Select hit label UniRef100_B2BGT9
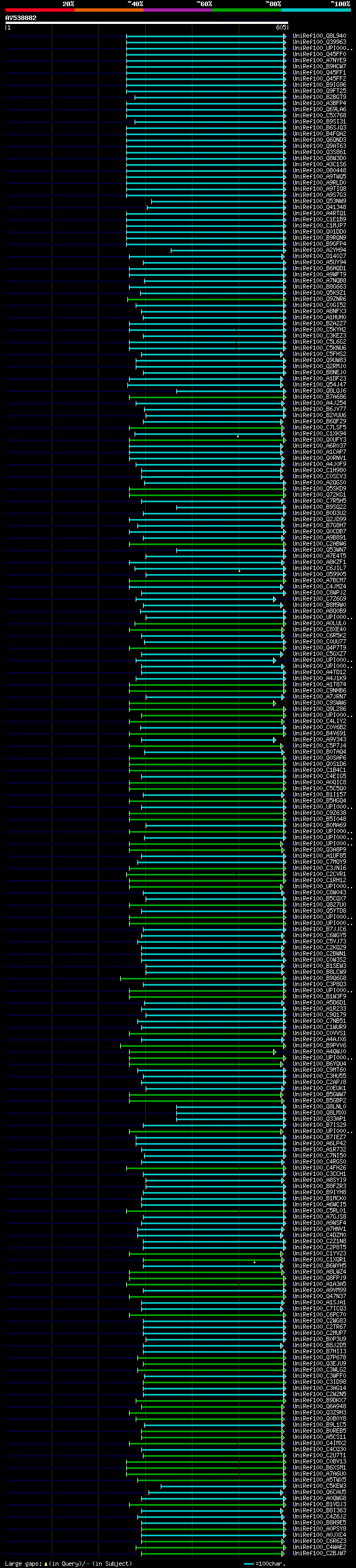Viewport: 356px width, 1568px height. pyautogui.click(x=319, y=97)
